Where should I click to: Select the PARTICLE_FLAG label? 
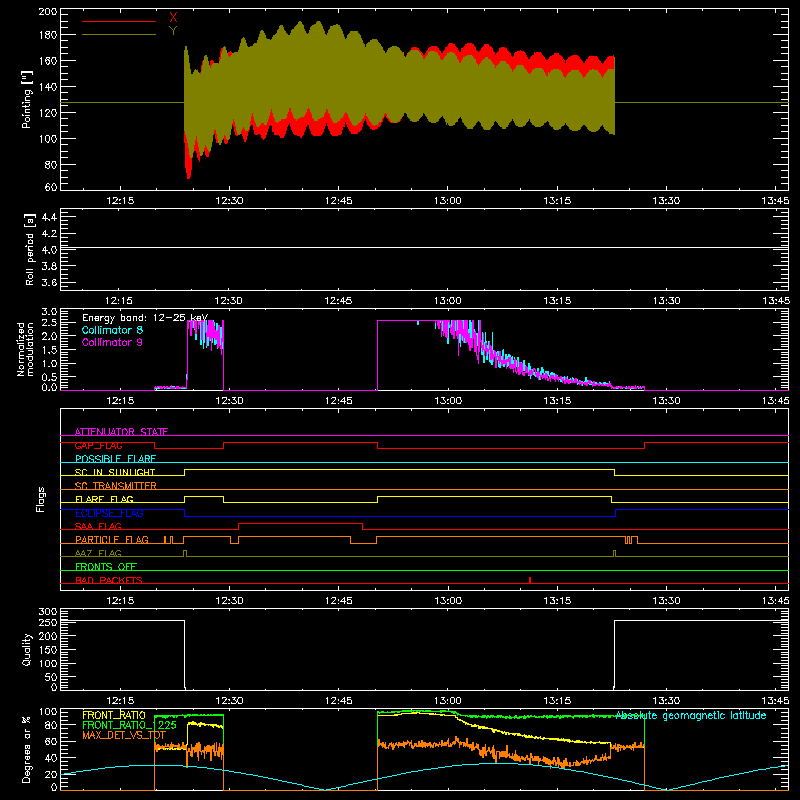pyautogui.click(x=112, y=540)
